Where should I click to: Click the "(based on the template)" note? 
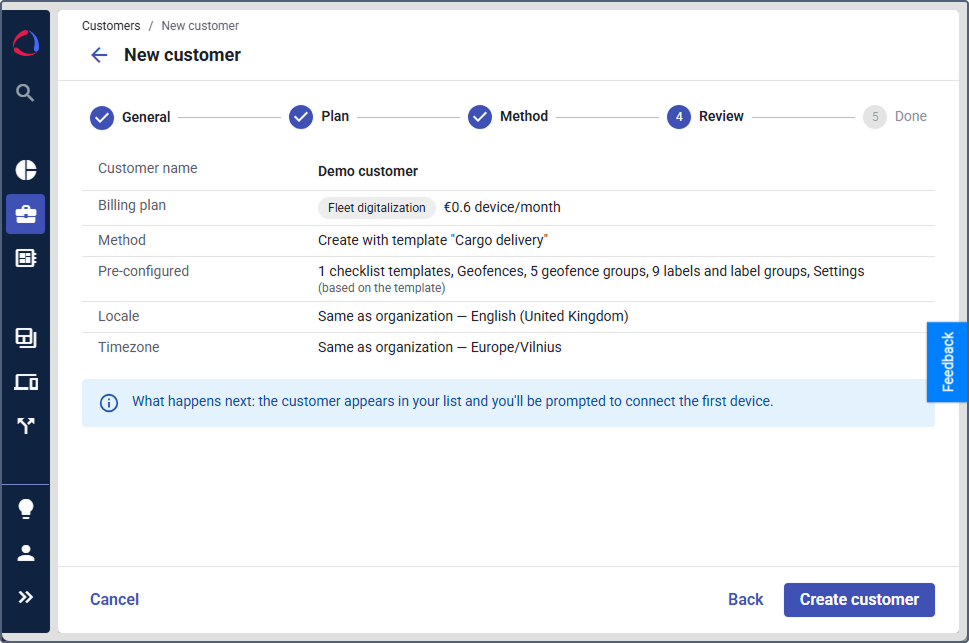(x=381, y=288)
